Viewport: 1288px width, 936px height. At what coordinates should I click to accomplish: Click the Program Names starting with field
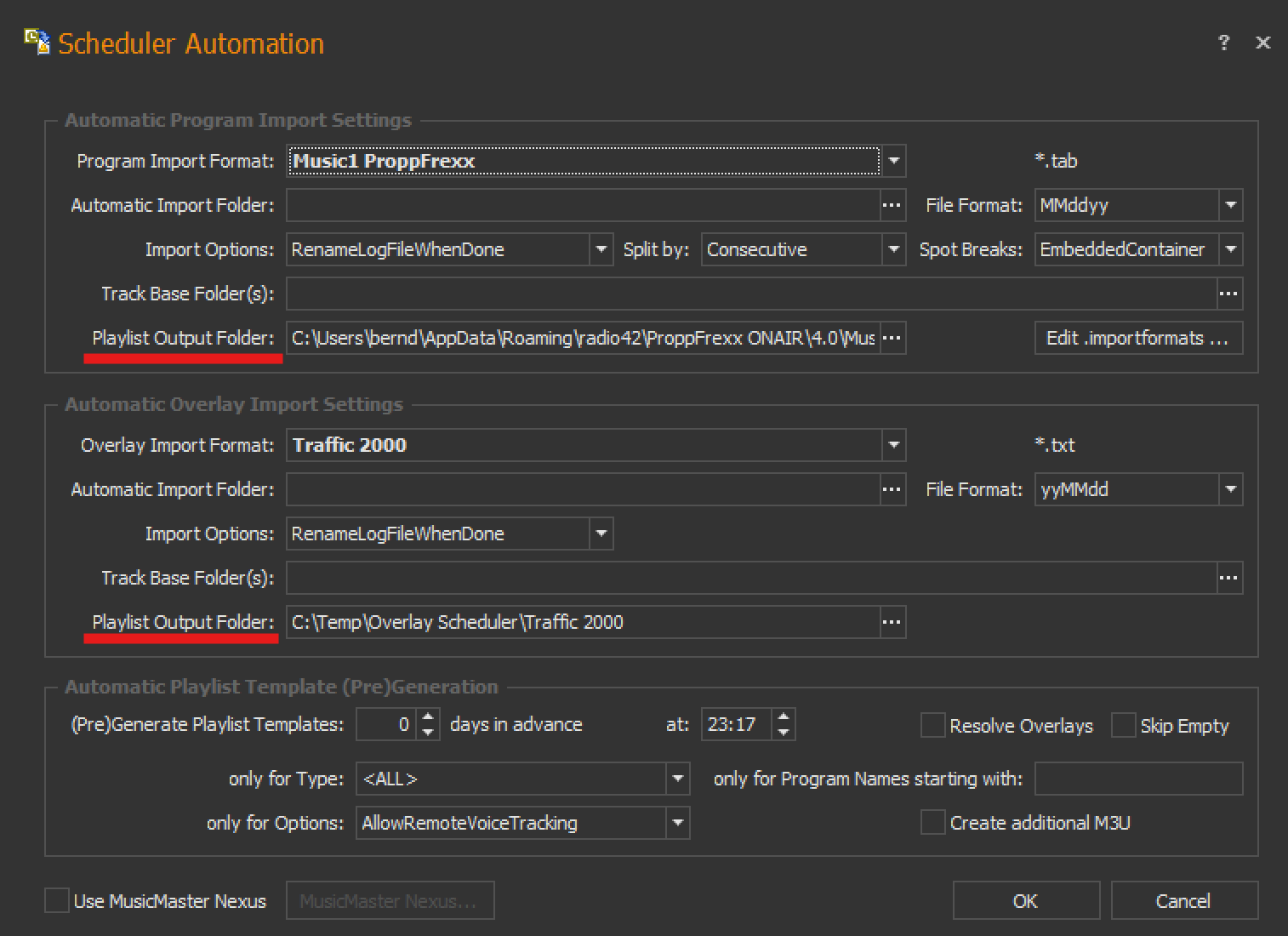[x=1138, y=779]
